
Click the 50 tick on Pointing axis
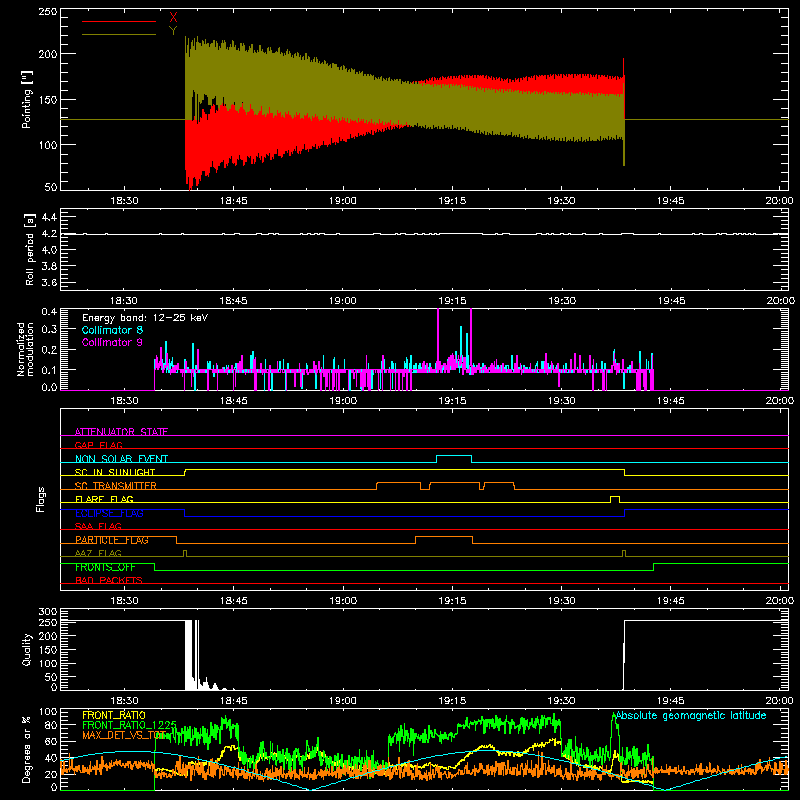(x=51, y=187)
